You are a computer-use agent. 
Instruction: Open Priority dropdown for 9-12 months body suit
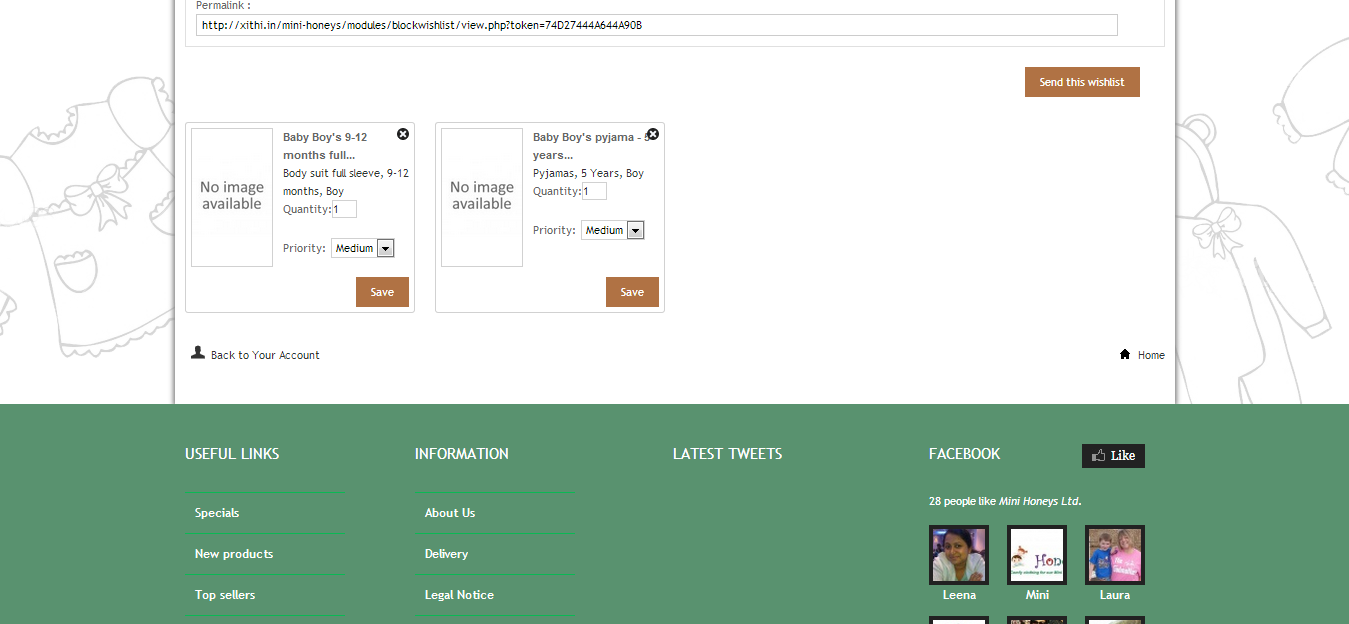[363, 248]
